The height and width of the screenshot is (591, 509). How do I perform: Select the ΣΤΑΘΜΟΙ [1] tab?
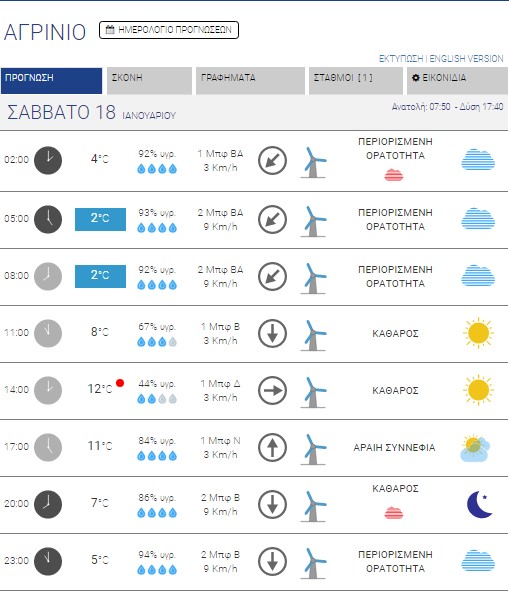(x=356, y=80)
